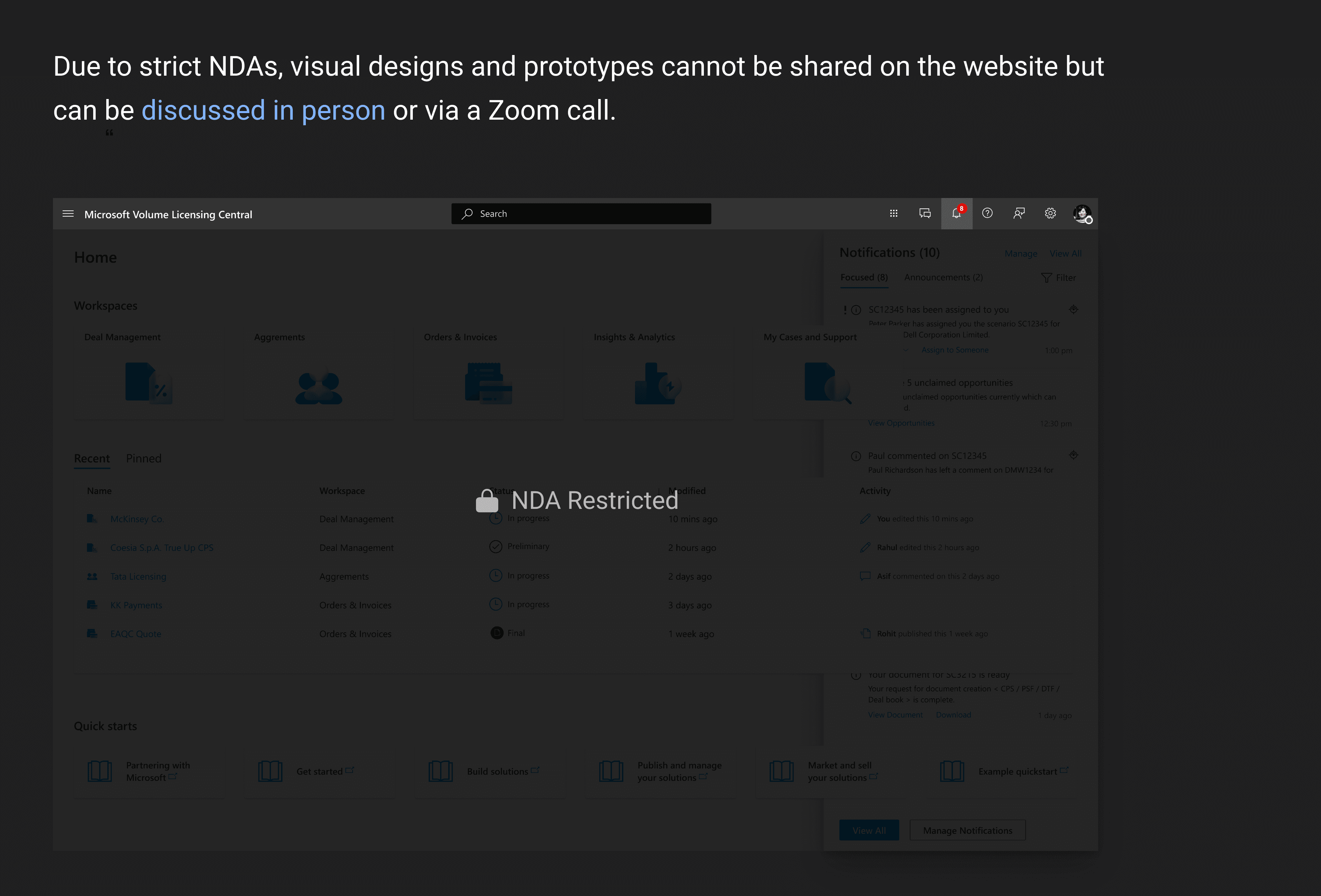Select the Focused (8) tab
Viewport: 1321px width, 896px height.
point(864,277)
